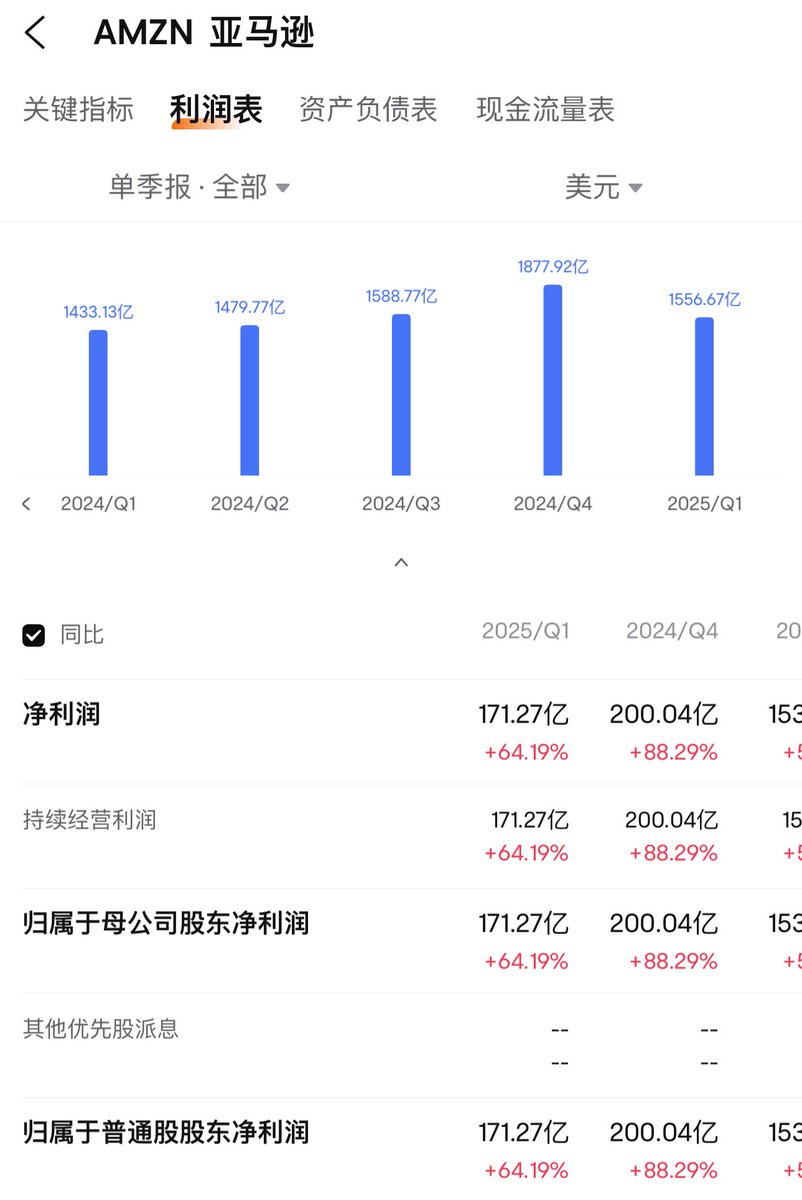Click the 2024/Q4 table column header
This screenshot has height=1200, width=802.
(x=672, y=631)
